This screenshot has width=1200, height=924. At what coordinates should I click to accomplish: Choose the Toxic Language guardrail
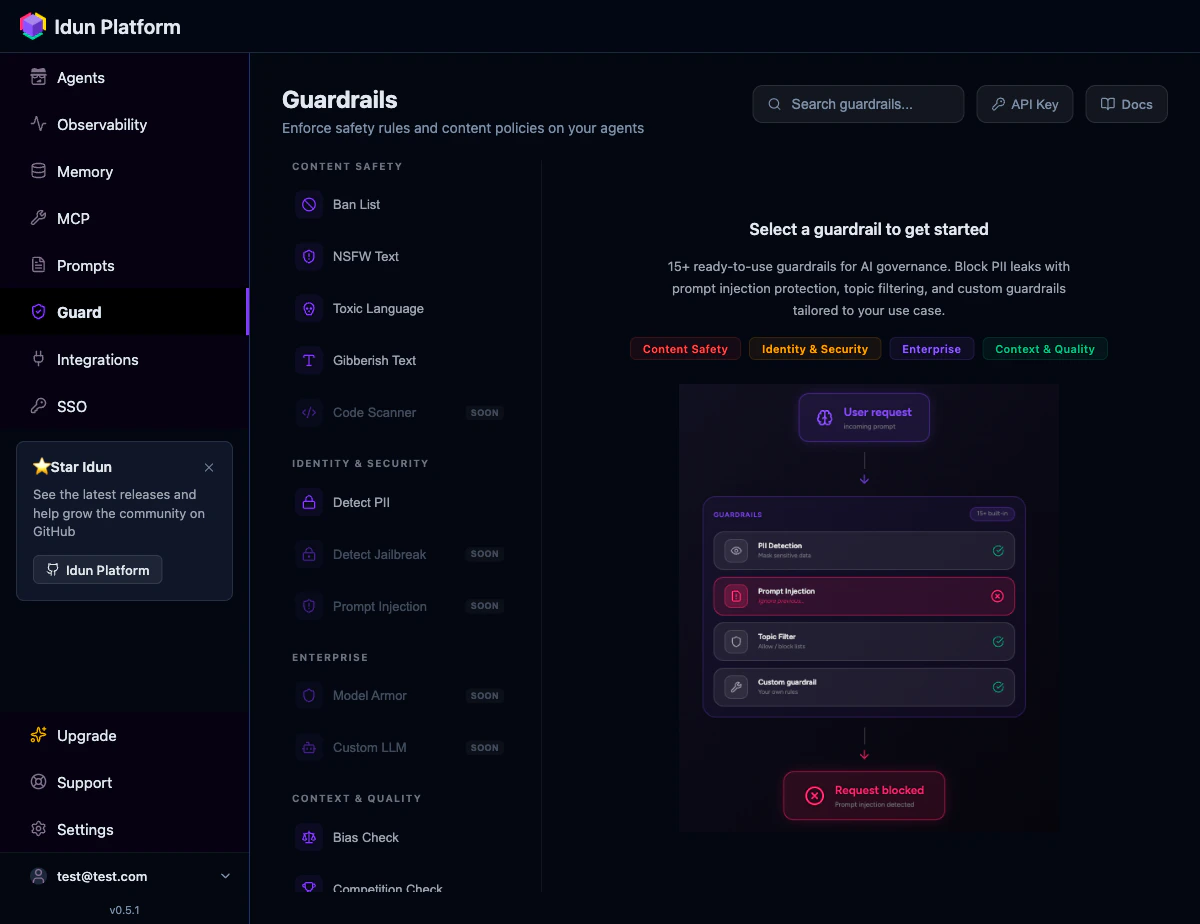[x=399, y=308]
